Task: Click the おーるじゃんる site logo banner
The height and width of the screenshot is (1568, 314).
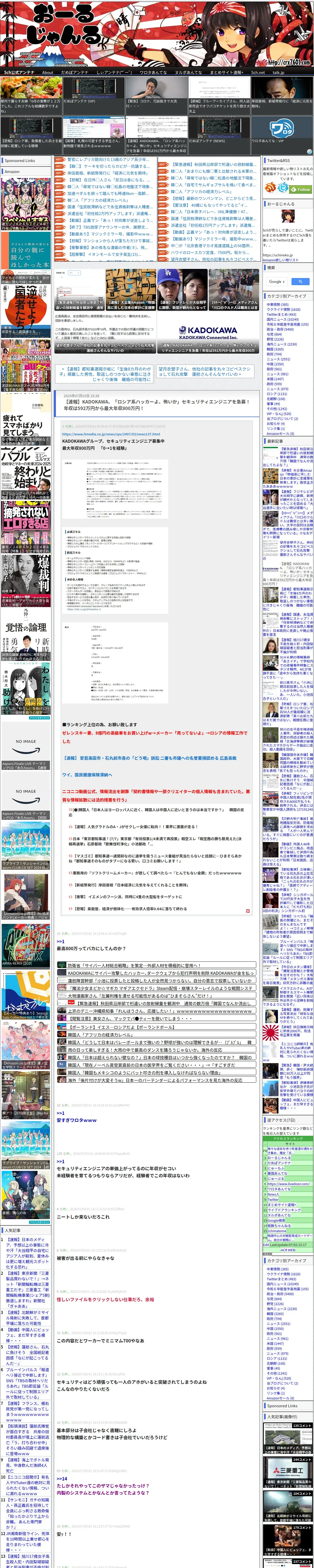Action: click(x=157, y=33)
